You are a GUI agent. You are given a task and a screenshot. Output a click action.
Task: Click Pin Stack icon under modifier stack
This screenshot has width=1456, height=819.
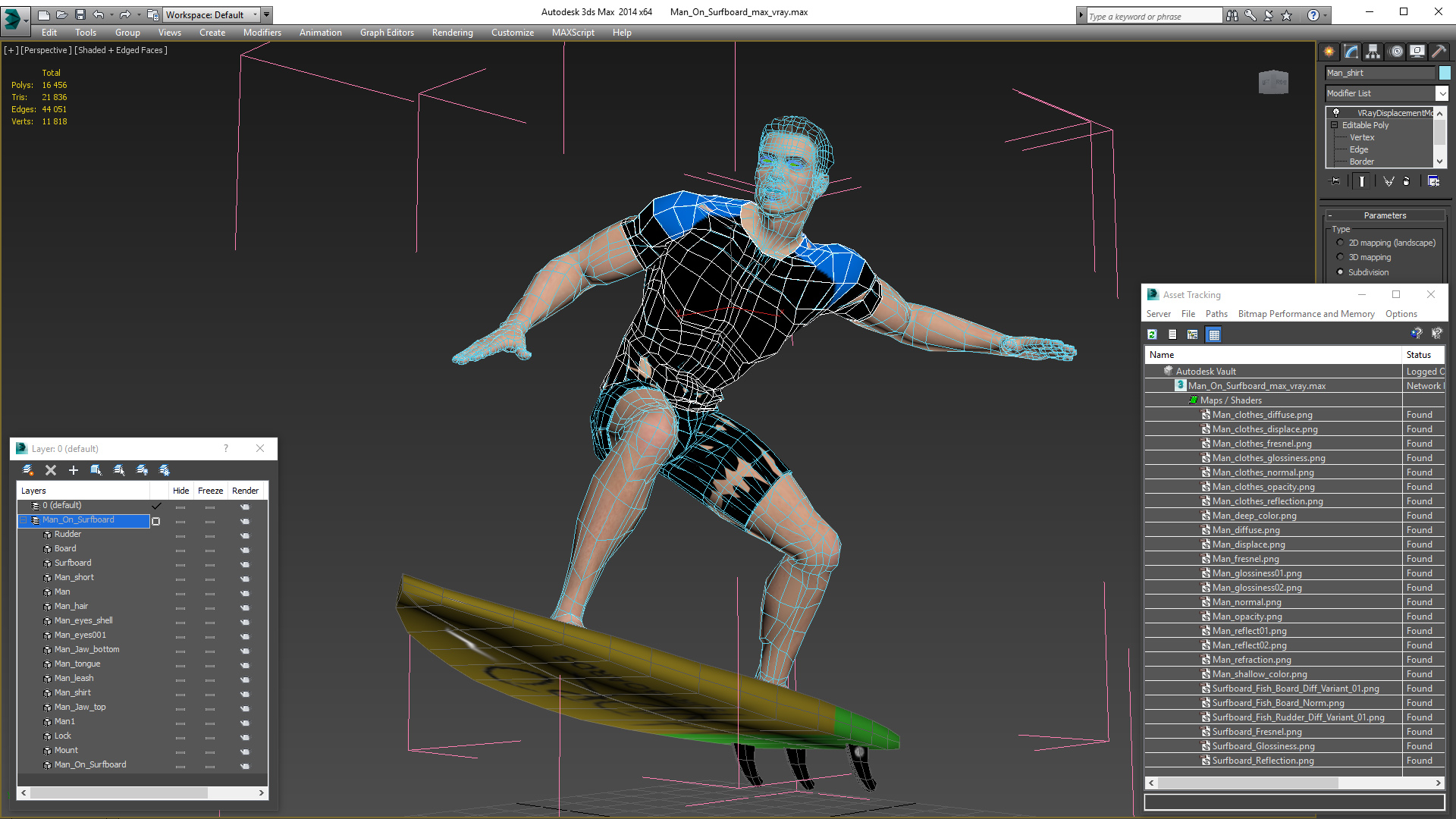point(1335,181)
